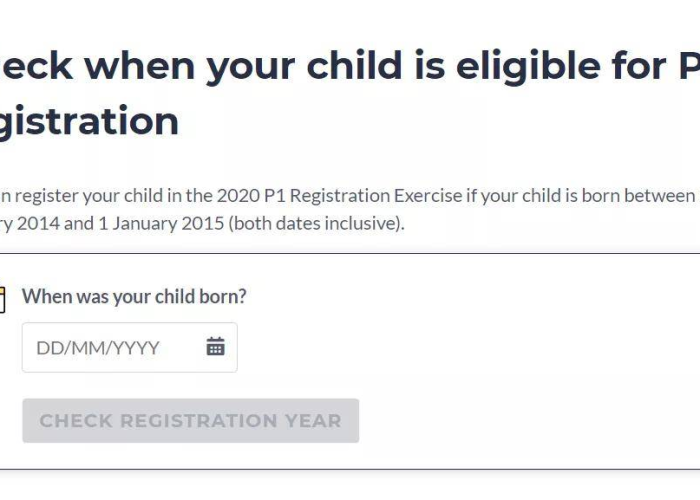Click the Check Registration Year button

coord(191,421)
